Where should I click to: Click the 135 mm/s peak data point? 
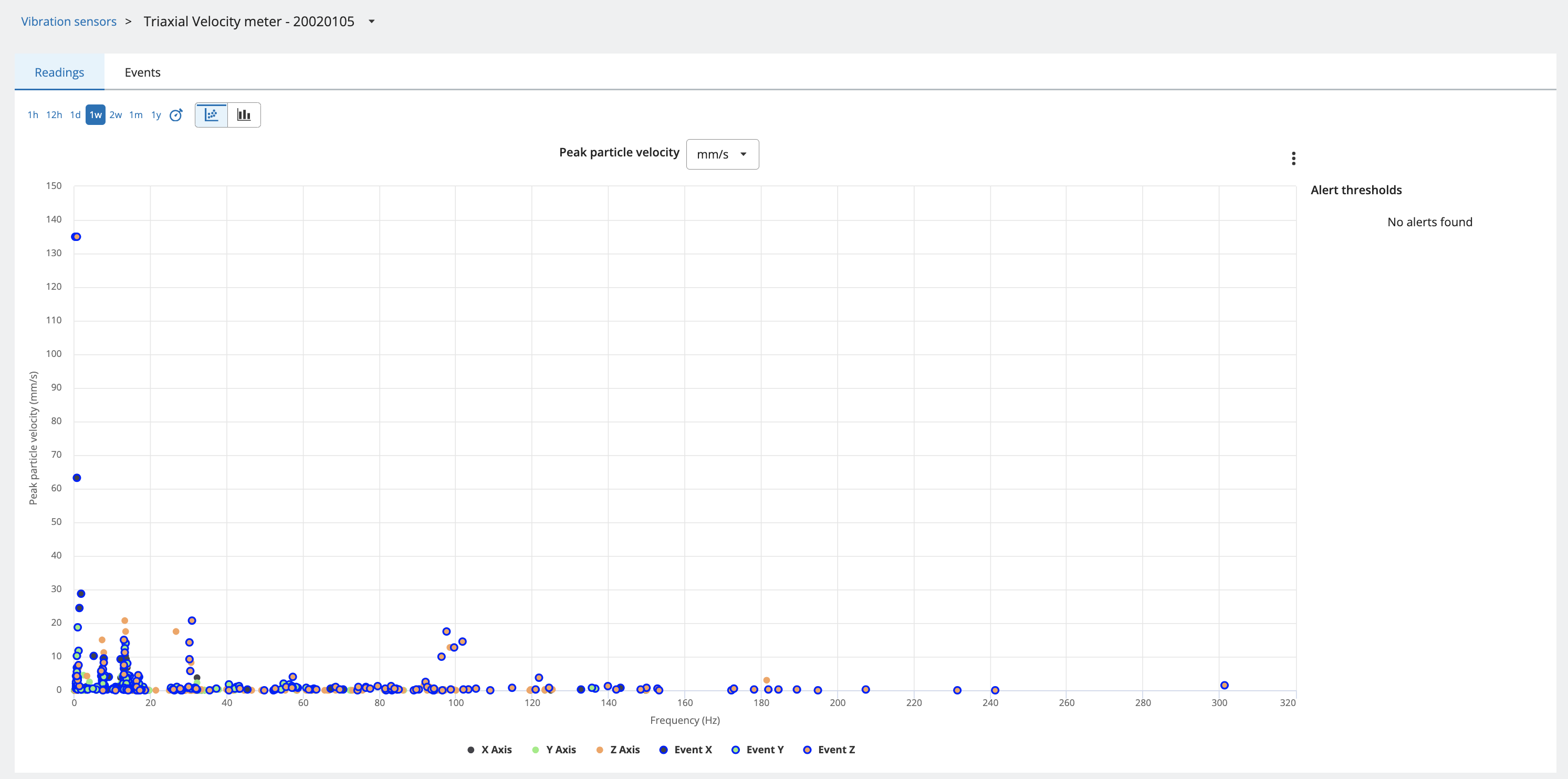point(76,237)
